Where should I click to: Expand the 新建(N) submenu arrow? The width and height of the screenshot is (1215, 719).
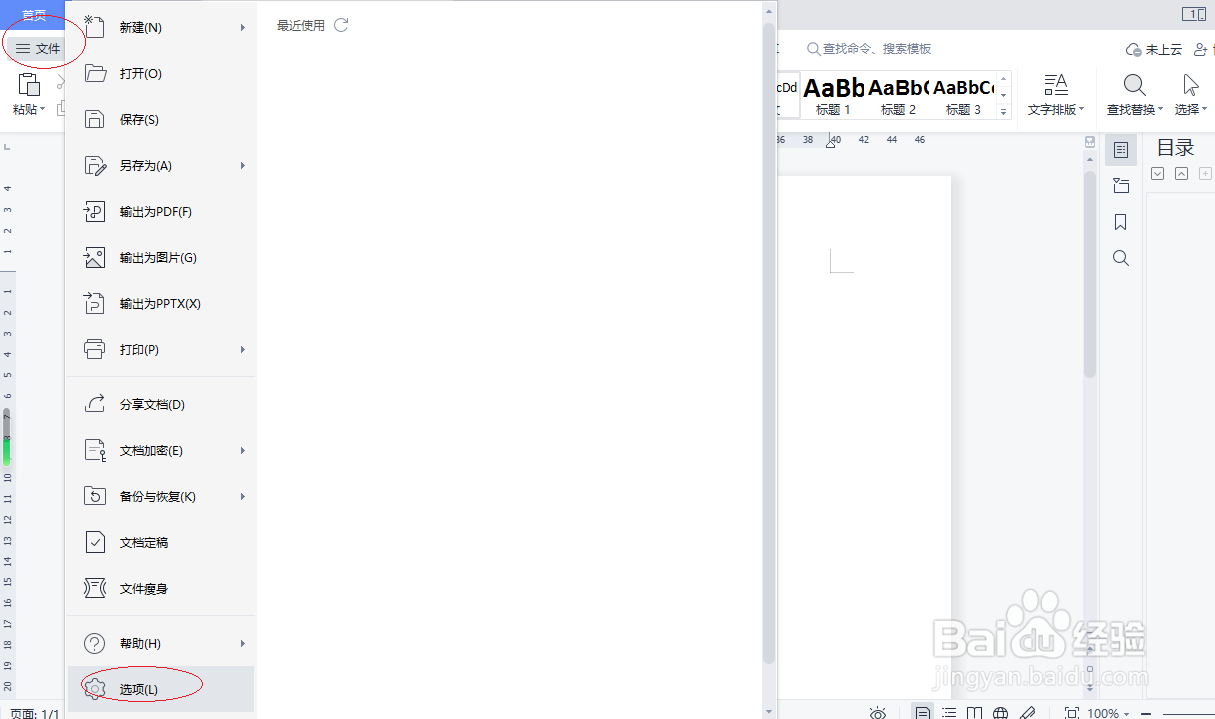click(x=242, y=28)
